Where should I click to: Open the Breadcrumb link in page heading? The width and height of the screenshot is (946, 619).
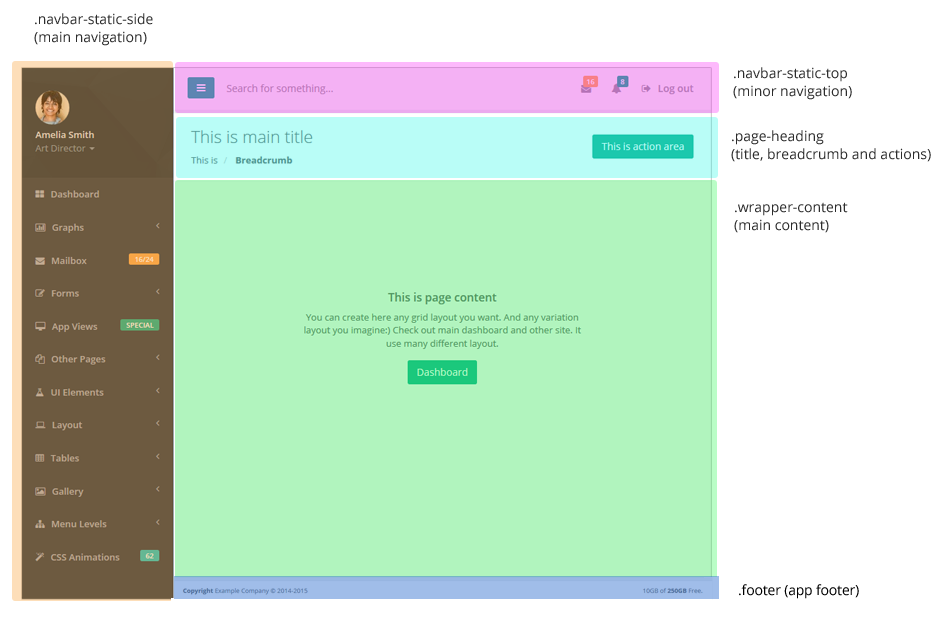[263, 159]
